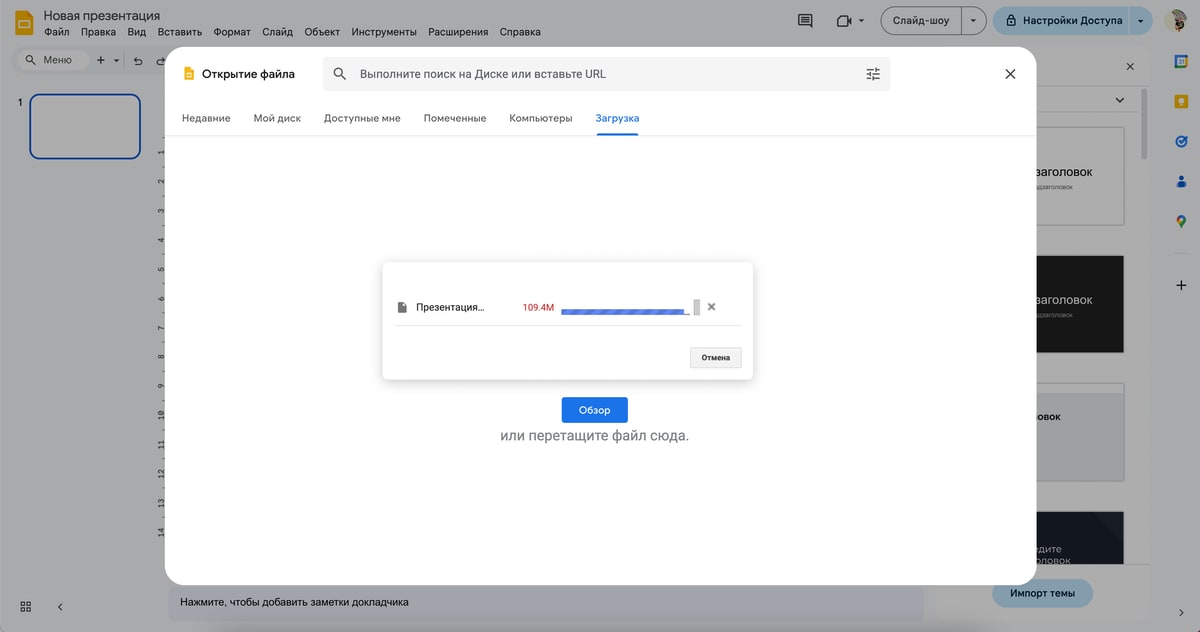
Task: Expand Слайд-шоу options dropdown arrow
Action: (x=973, y=20)
